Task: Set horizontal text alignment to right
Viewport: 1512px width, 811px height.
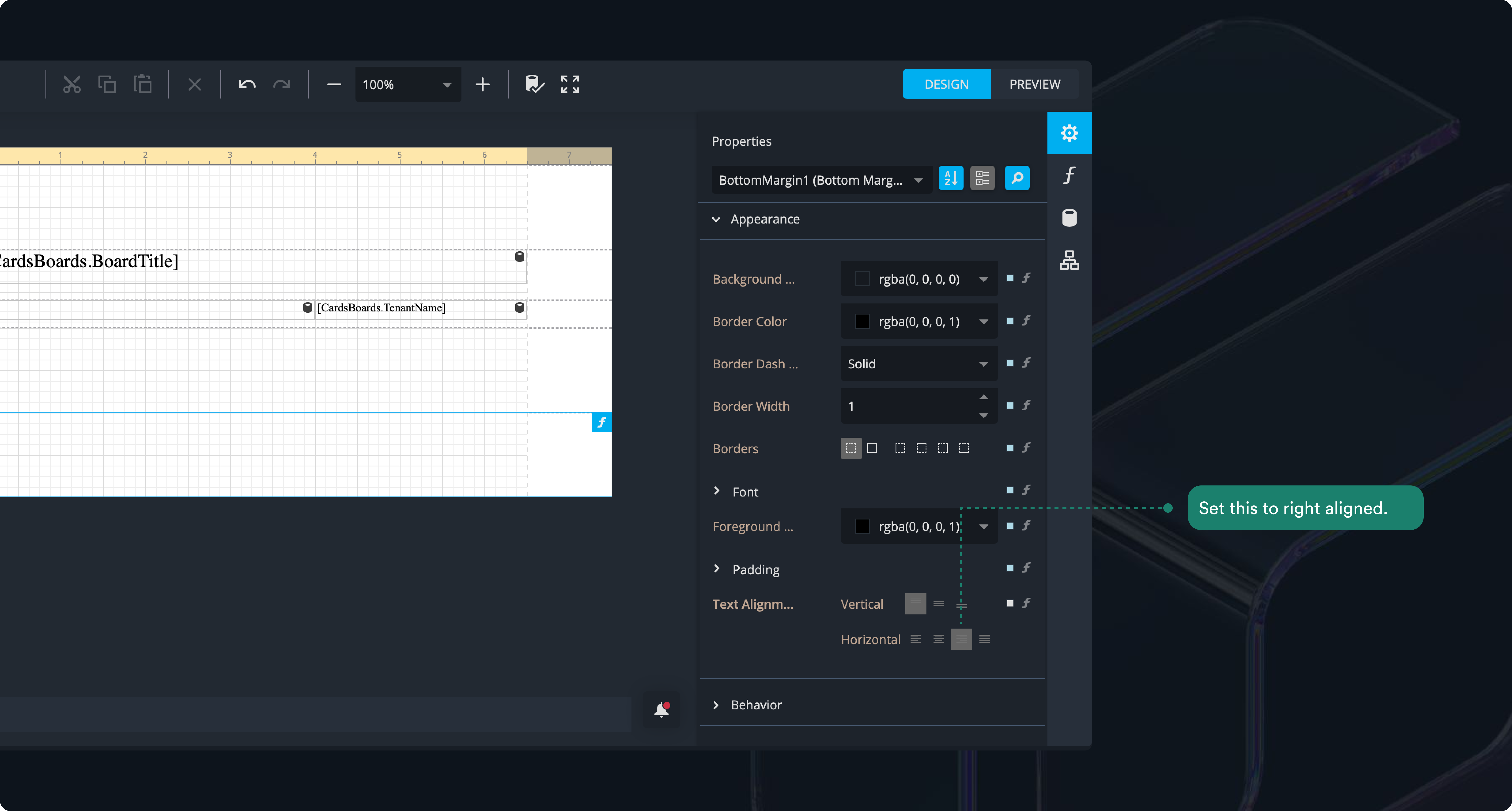Action: (x=961, y=639)
